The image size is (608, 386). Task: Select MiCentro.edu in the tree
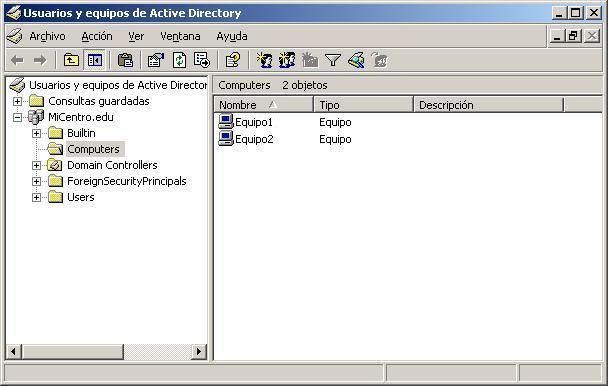(x=81, y=117)
